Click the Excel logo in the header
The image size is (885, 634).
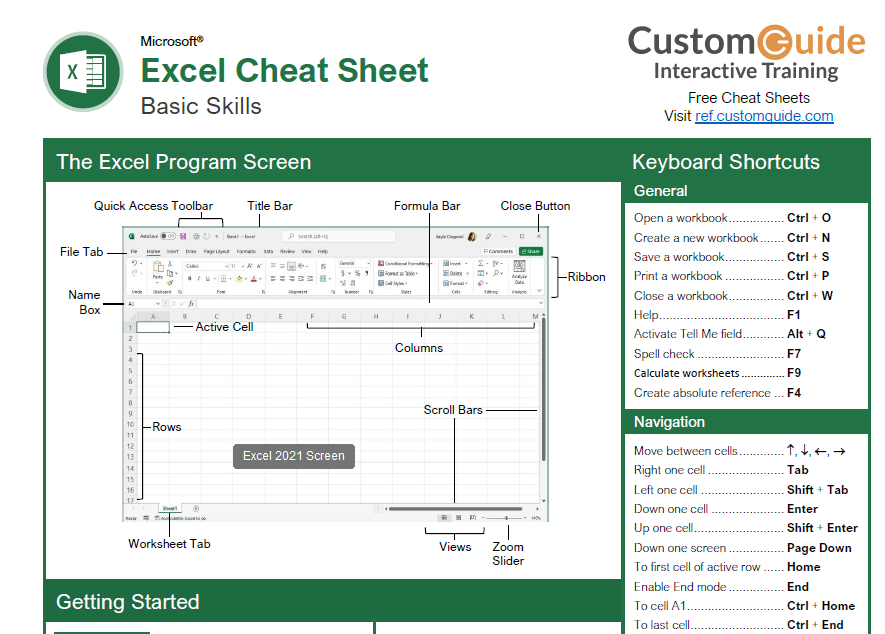click(x=83, y=72)
